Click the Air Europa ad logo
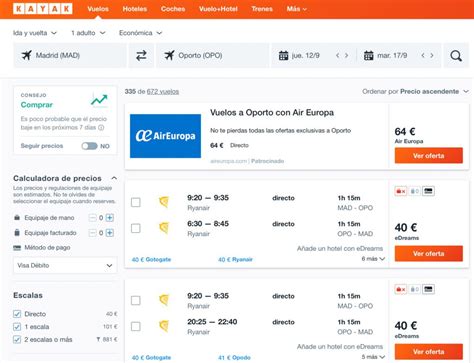 pos(165,136)
